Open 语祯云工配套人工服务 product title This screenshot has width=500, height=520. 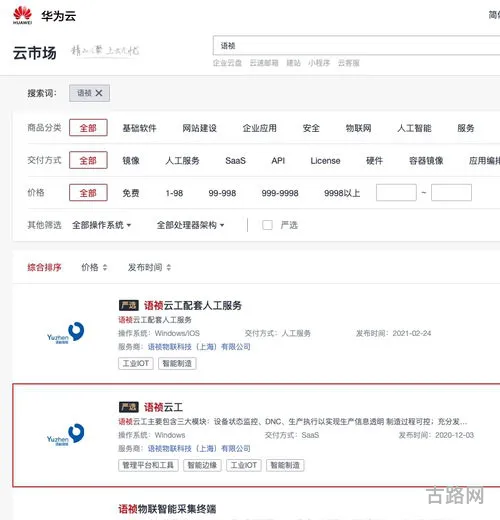tap(193, 305)
